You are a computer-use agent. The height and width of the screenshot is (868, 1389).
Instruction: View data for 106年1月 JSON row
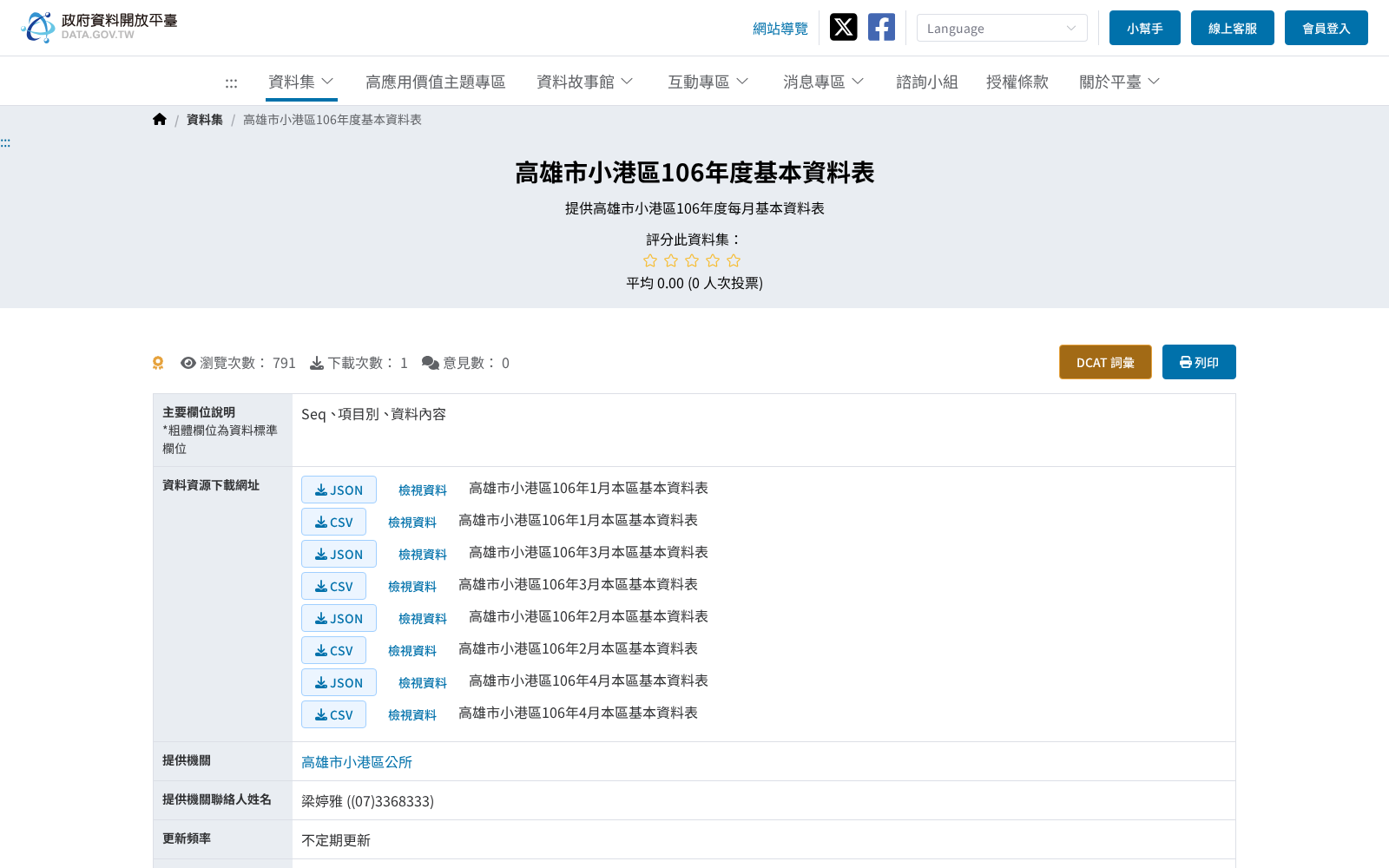[423, 490]
